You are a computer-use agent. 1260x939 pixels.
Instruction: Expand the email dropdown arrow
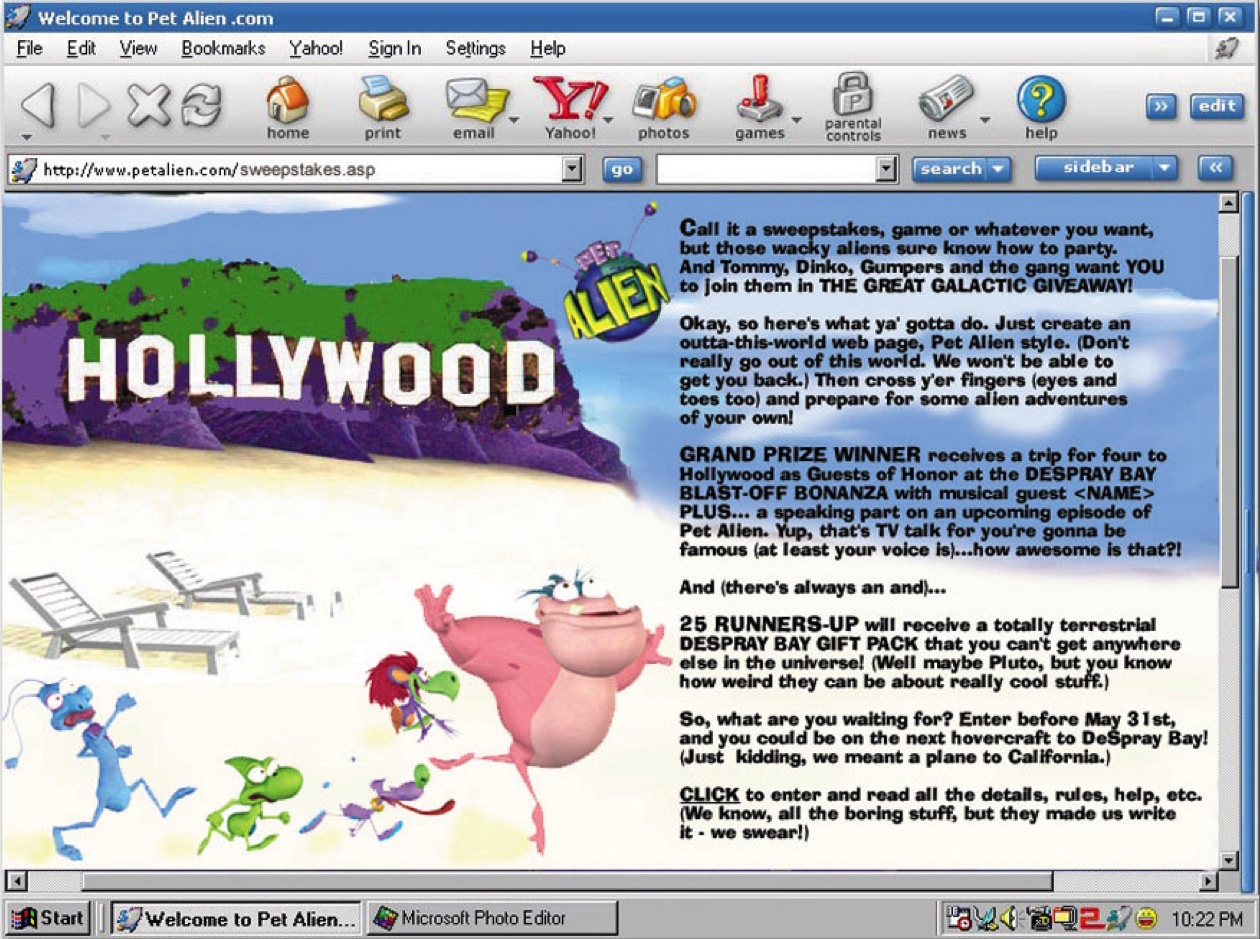[515, 120]
